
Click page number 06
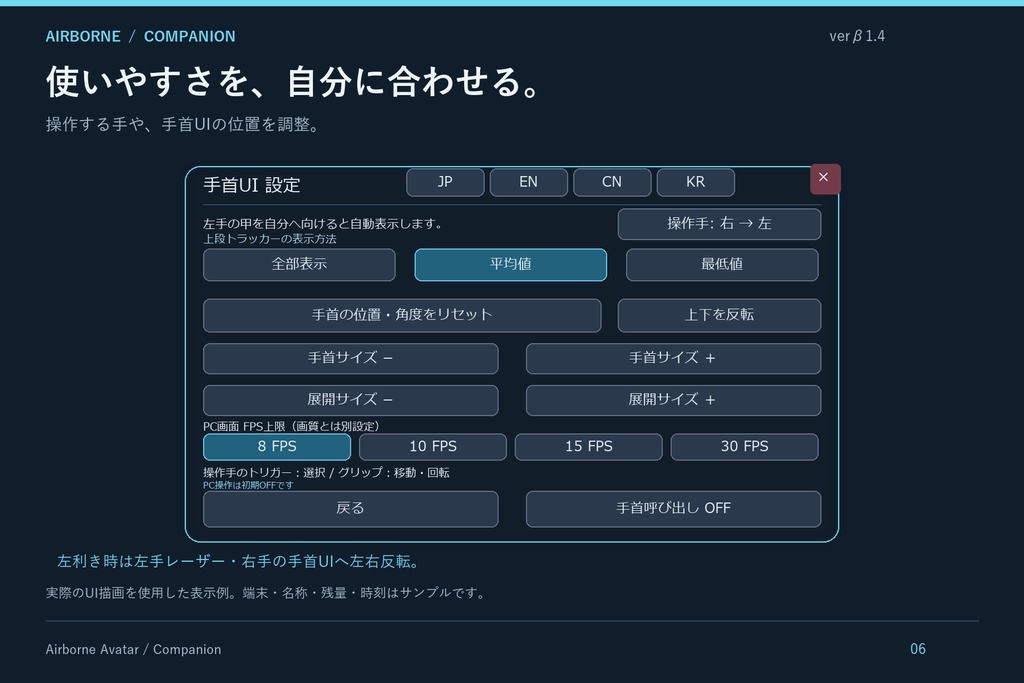coord(918,649)
